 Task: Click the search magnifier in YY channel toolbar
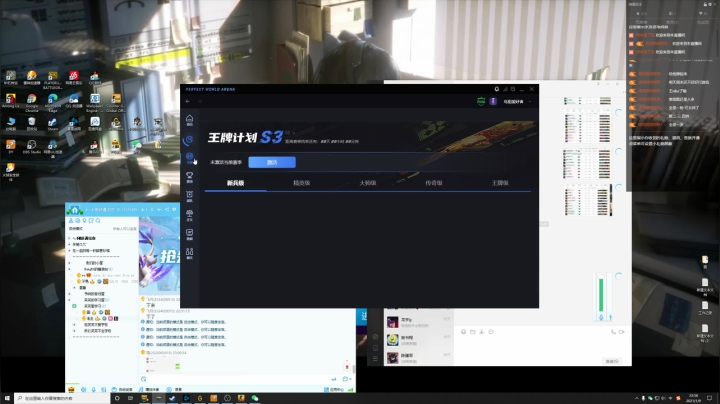98,221
